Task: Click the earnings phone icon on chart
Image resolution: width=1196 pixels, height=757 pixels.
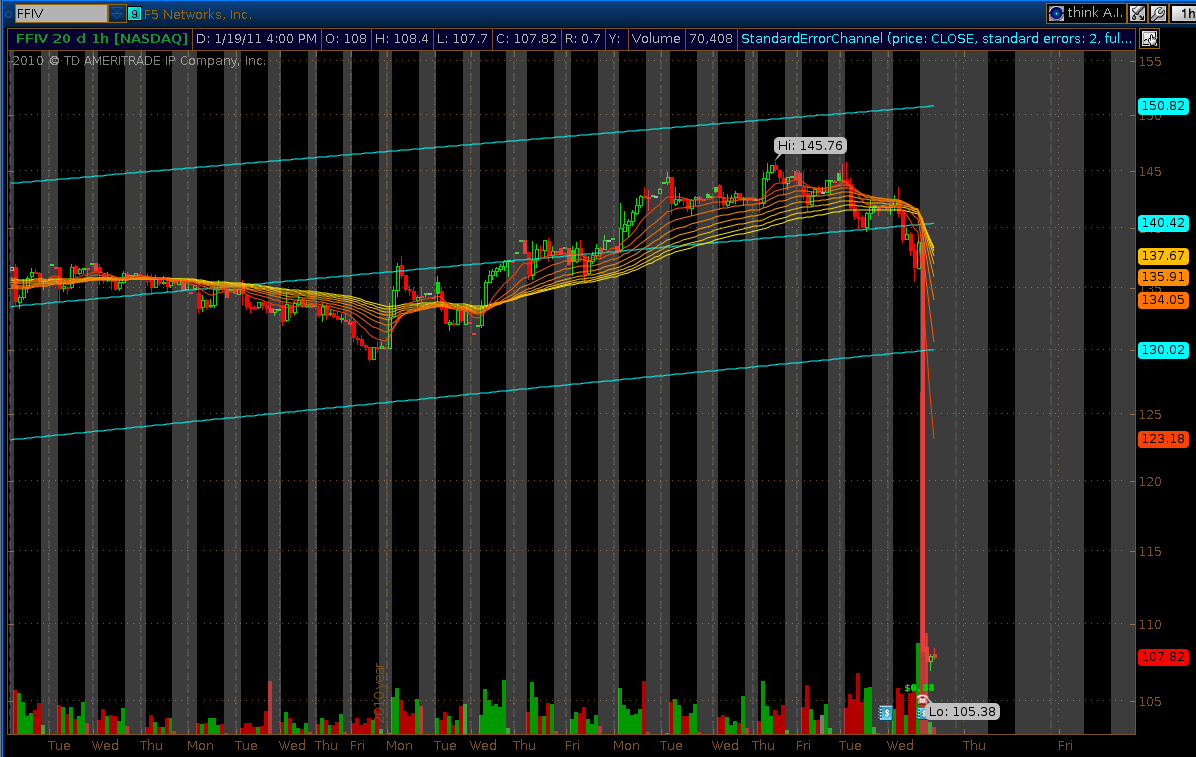Action: [x=921, y=701]
